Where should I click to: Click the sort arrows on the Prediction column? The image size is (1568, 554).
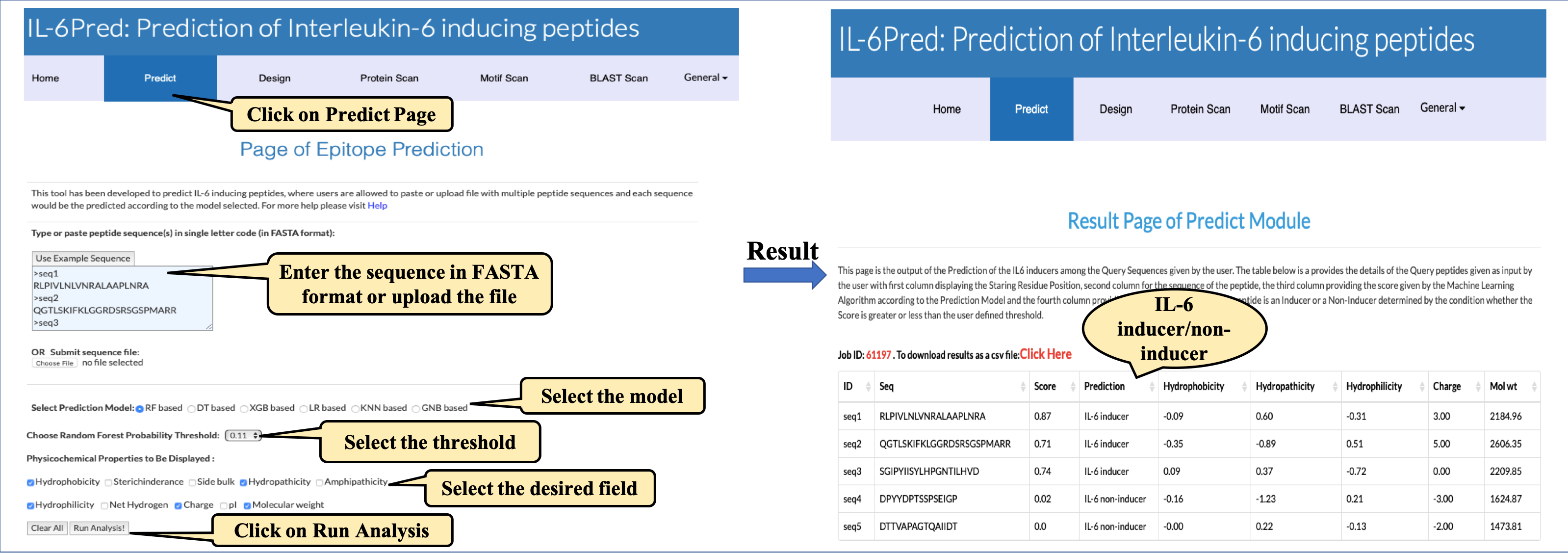point(1152,387)
